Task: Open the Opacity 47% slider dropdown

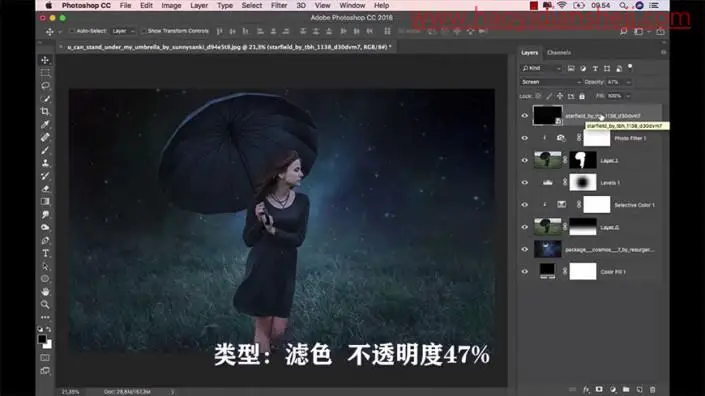Action: point(628,82)
